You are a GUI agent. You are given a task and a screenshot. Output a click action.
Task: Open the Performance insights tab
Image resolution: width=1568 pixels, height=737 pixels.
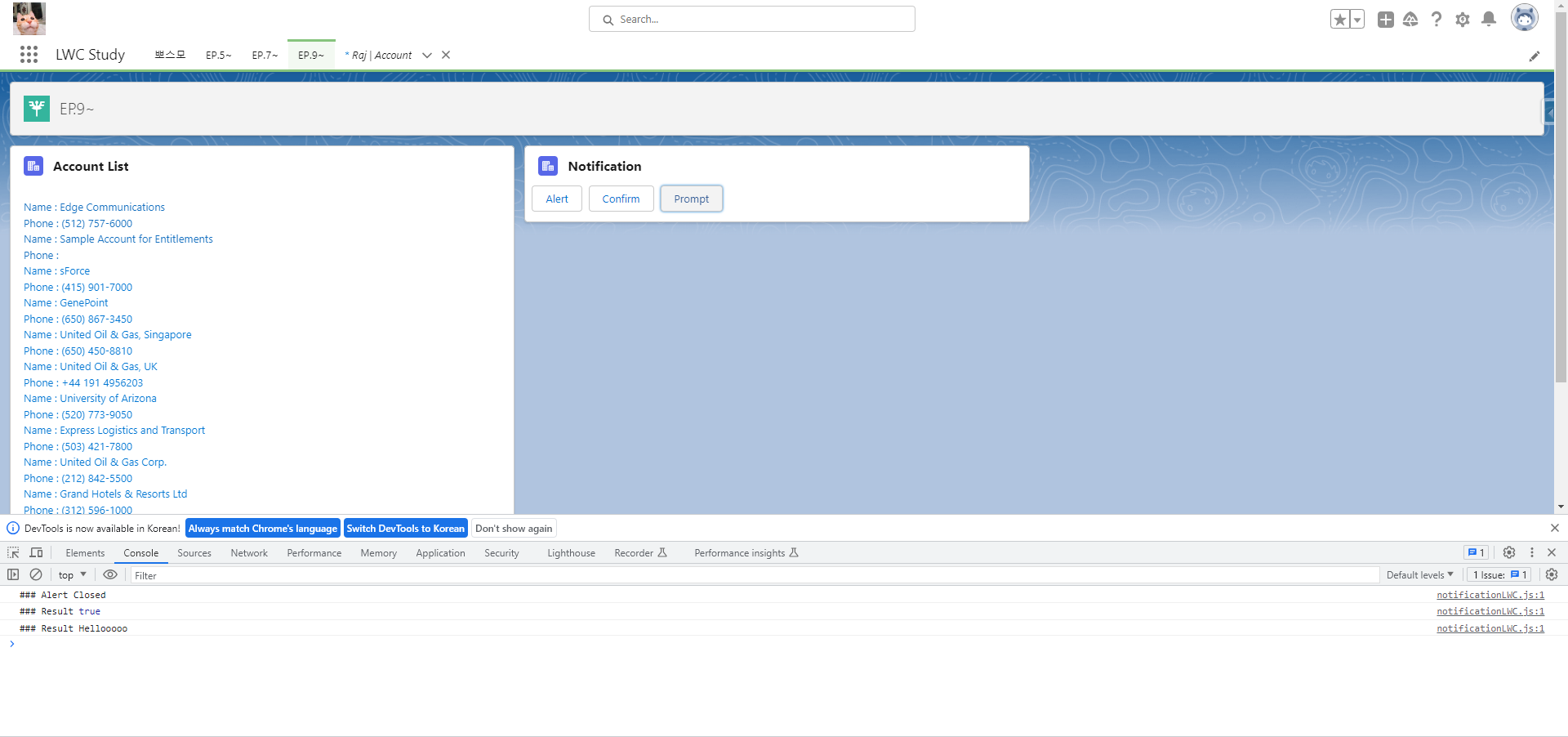pyautogui.click(x=746, y=553)
